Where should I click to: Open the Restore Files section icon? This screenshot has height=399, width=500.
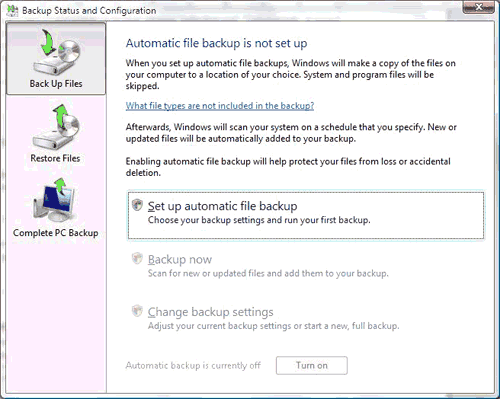pyautogui.click(x=56, y=127)
